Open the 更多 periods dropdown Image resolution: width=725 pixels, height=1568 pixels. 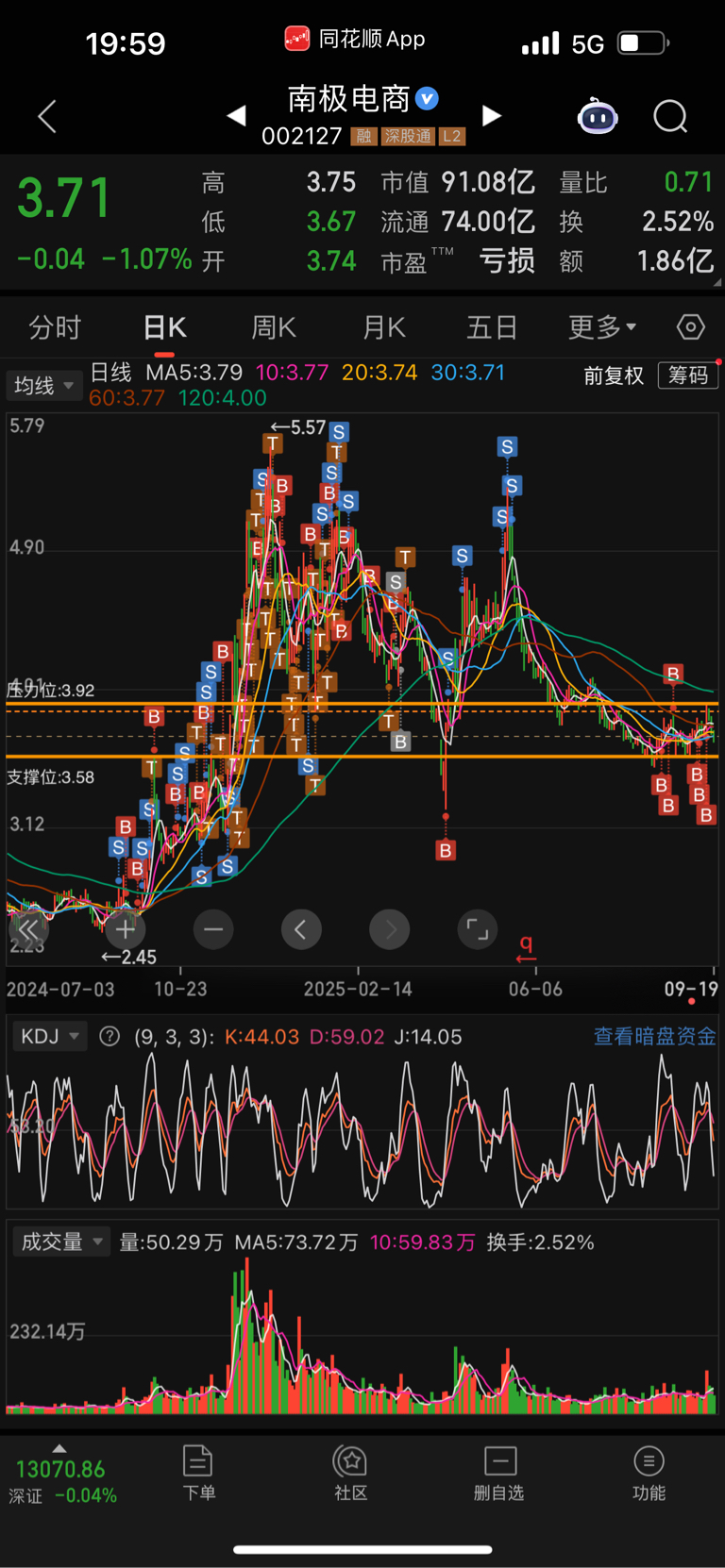click(602, 327)
